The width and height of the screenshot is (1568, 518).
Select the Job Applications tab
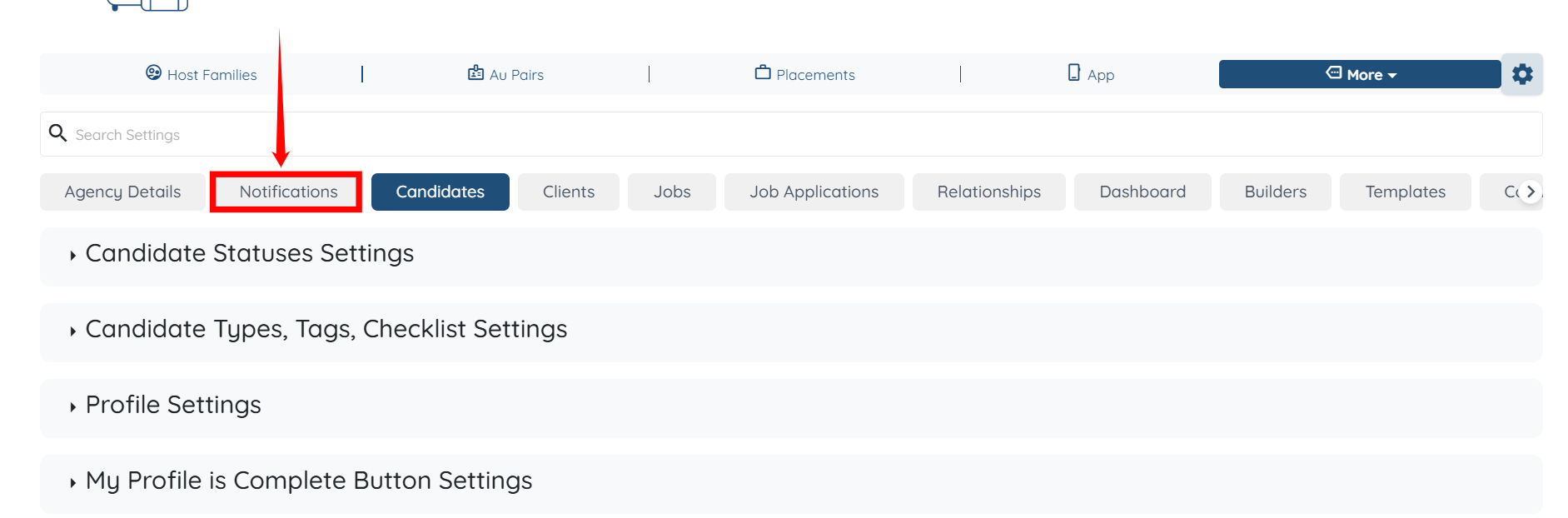pos(814,192)
